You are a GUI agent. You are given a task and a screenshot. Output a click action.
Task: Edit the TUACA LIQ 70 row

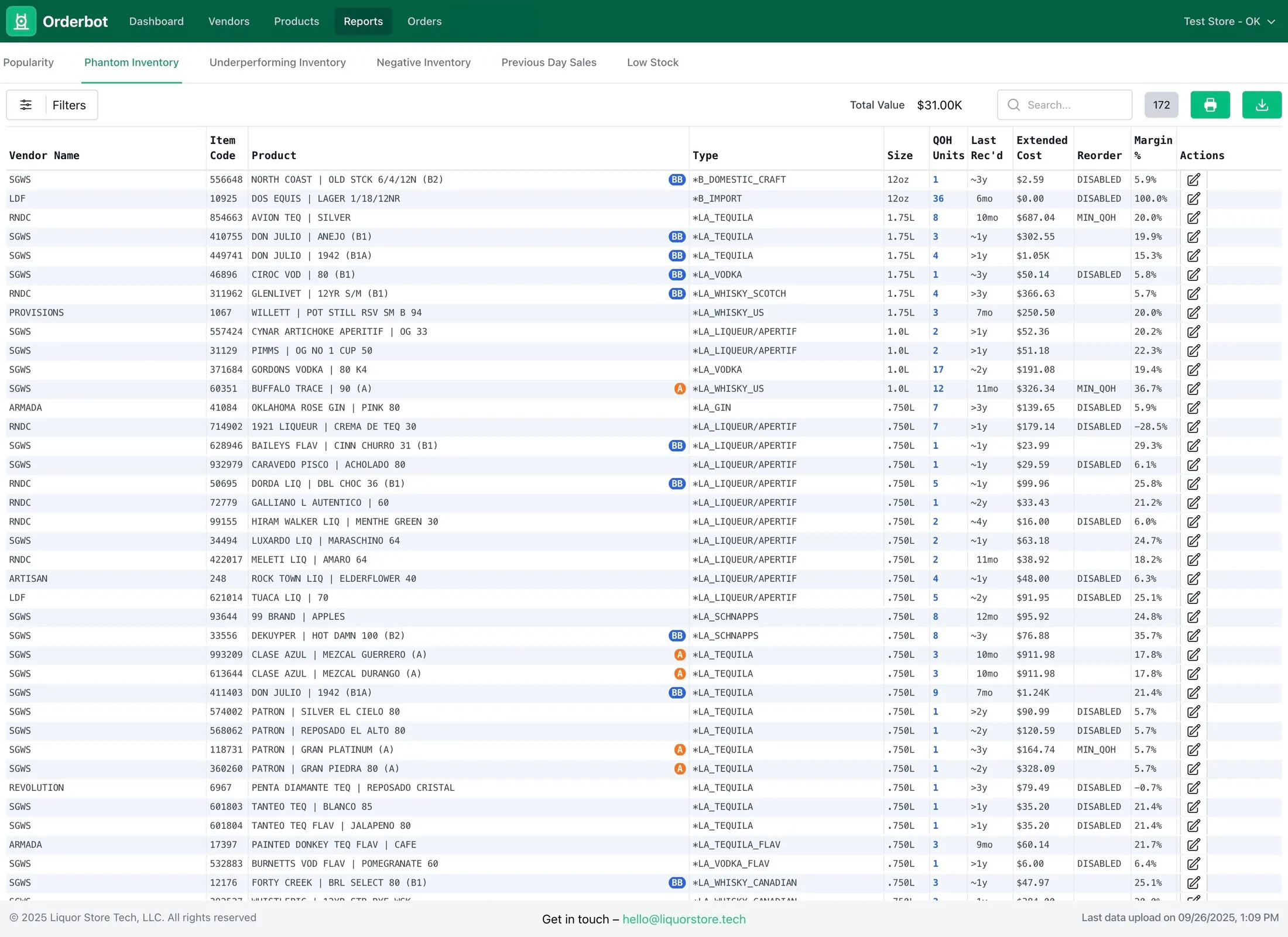(x=1194, y=598)
